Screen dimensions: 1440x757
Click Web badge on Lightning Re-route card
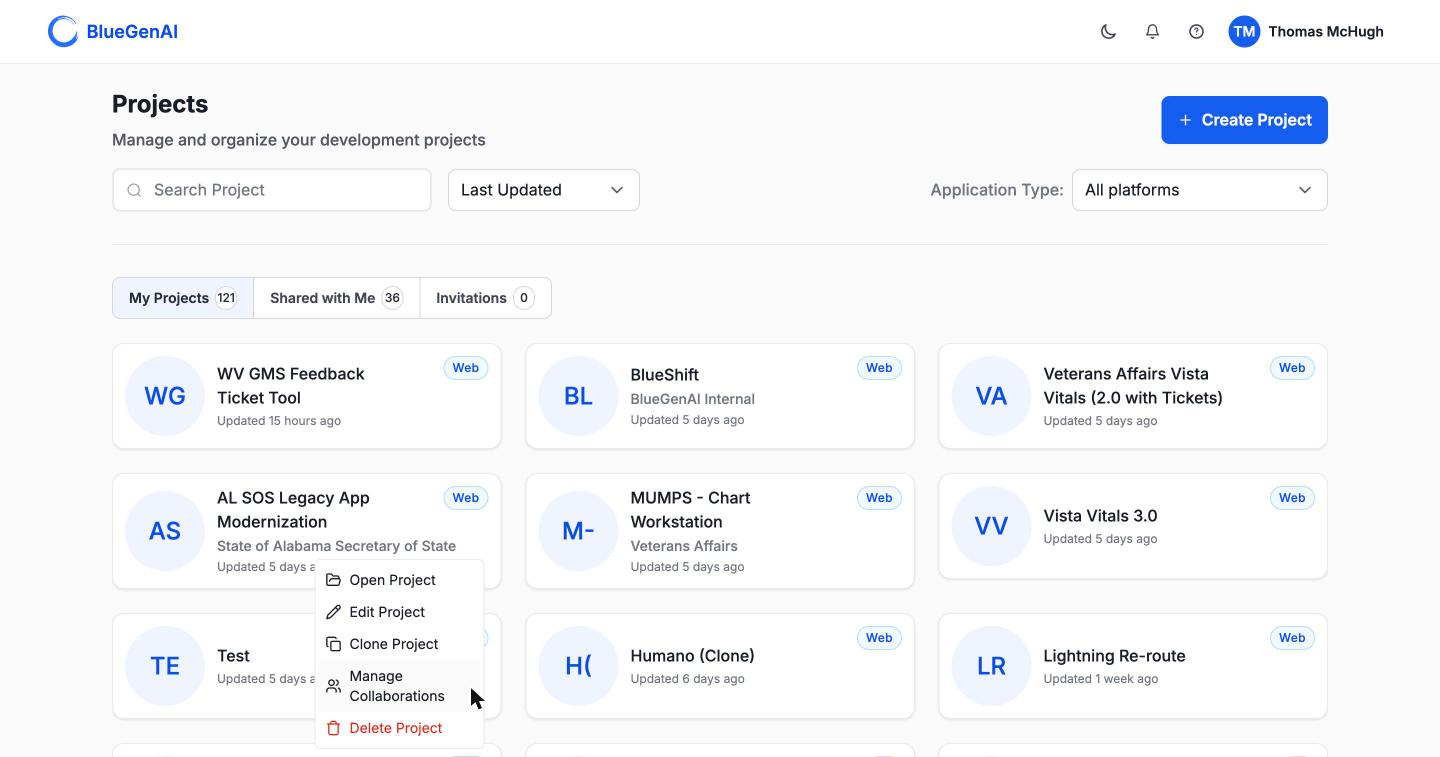(x=1292, y=638)
